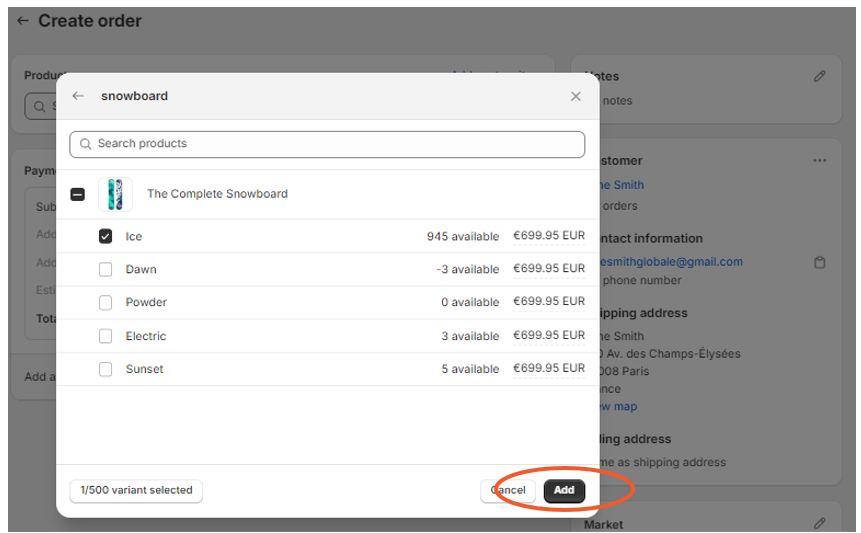Tick the Sunset variant checkbox
861x533 pixels.
[x=106, y=369]
